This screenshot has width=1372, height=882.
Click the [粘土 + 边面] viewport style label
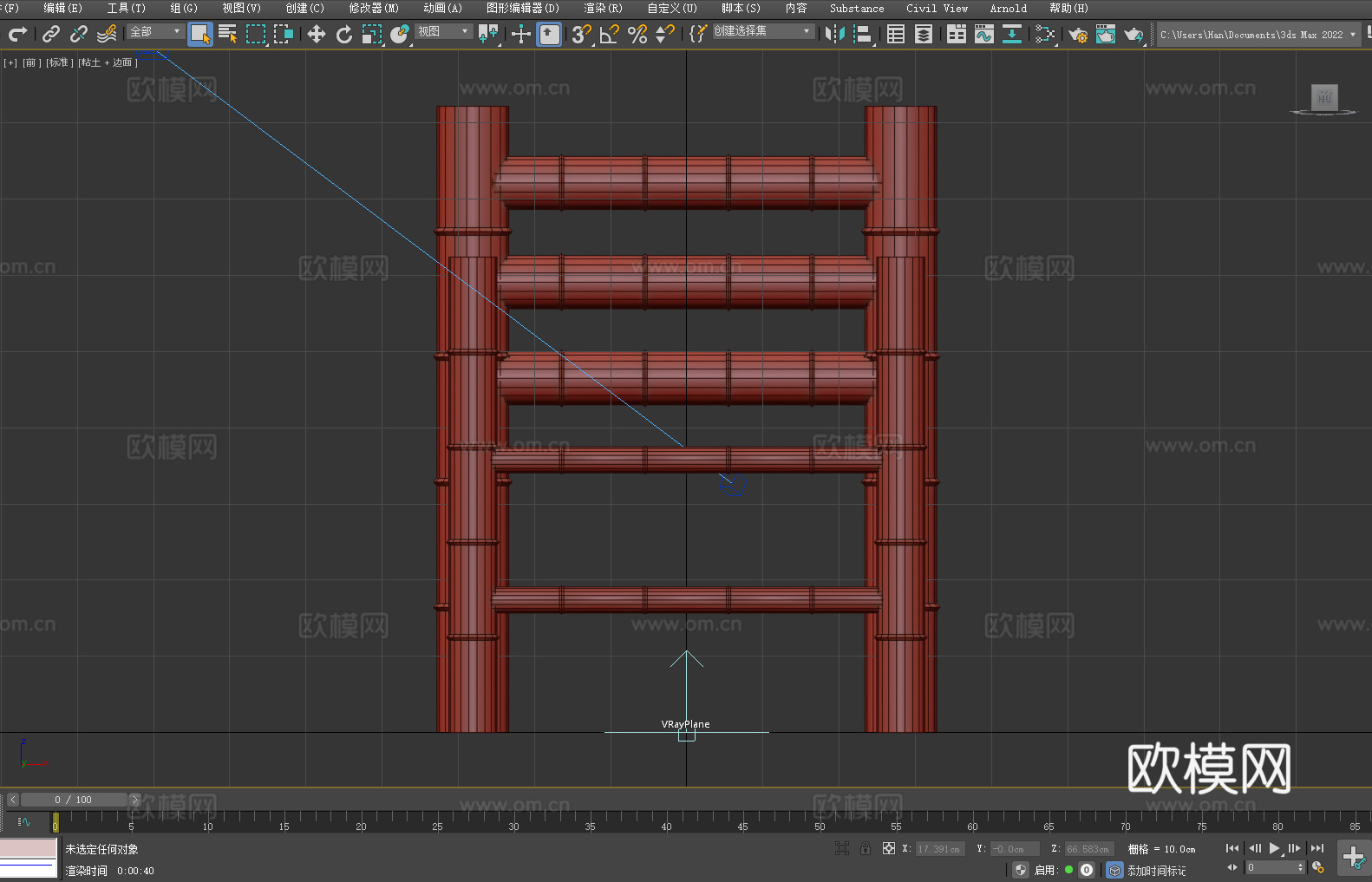click(108, 62)
